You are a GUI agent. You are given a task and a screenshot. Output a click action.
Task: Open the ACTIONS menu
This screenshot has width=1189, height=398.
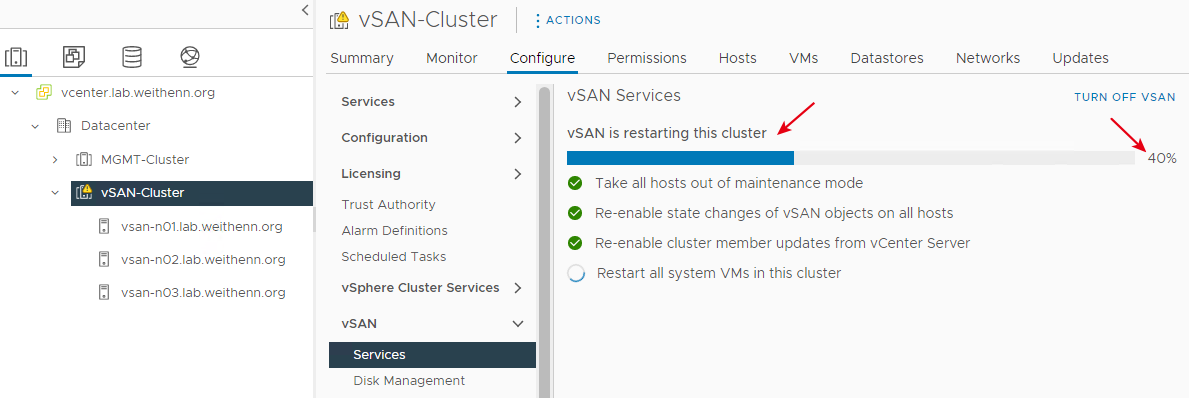(569, 20)
